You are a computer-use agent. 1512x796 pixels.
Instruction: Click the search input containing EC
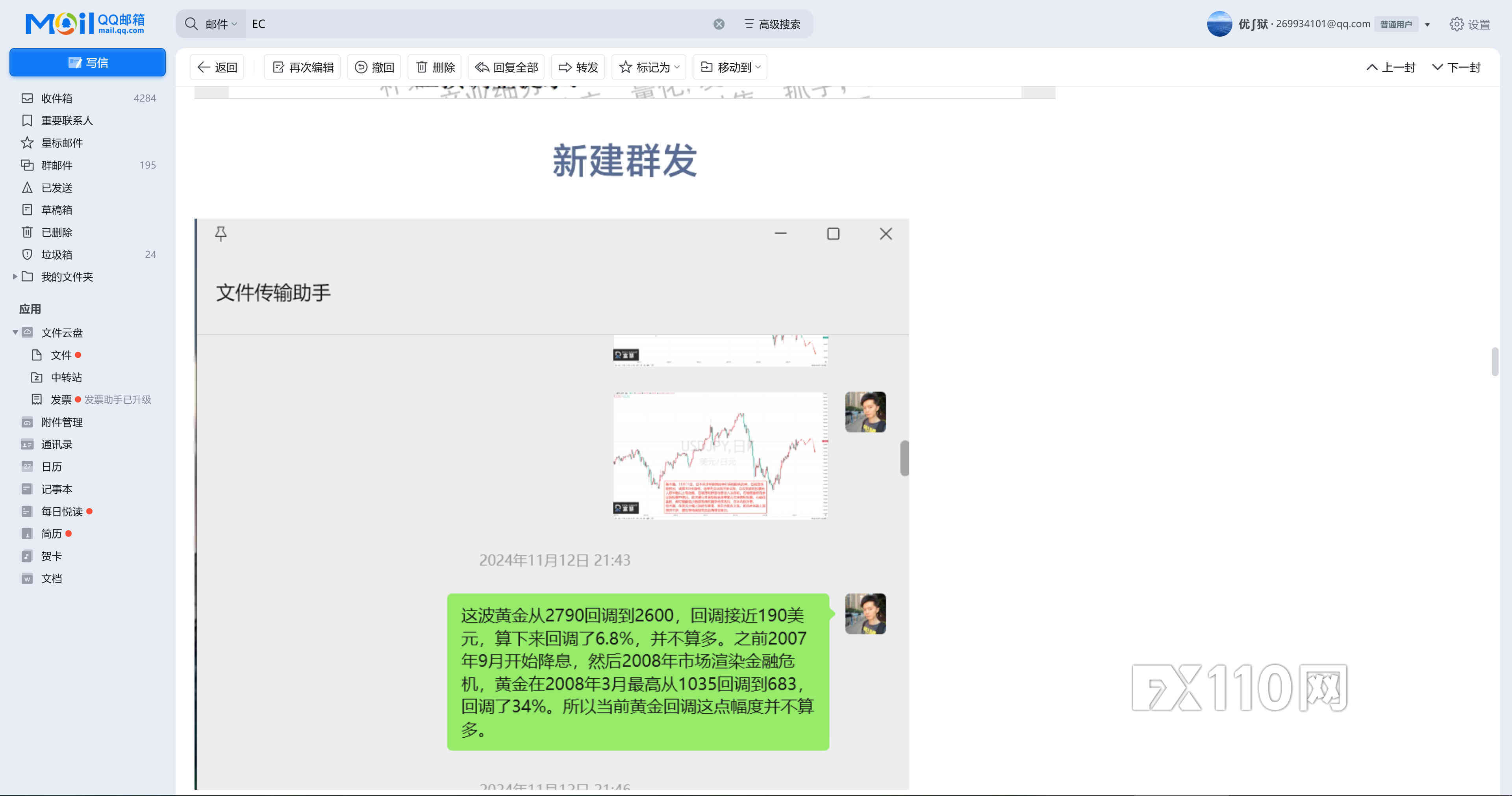478,24
